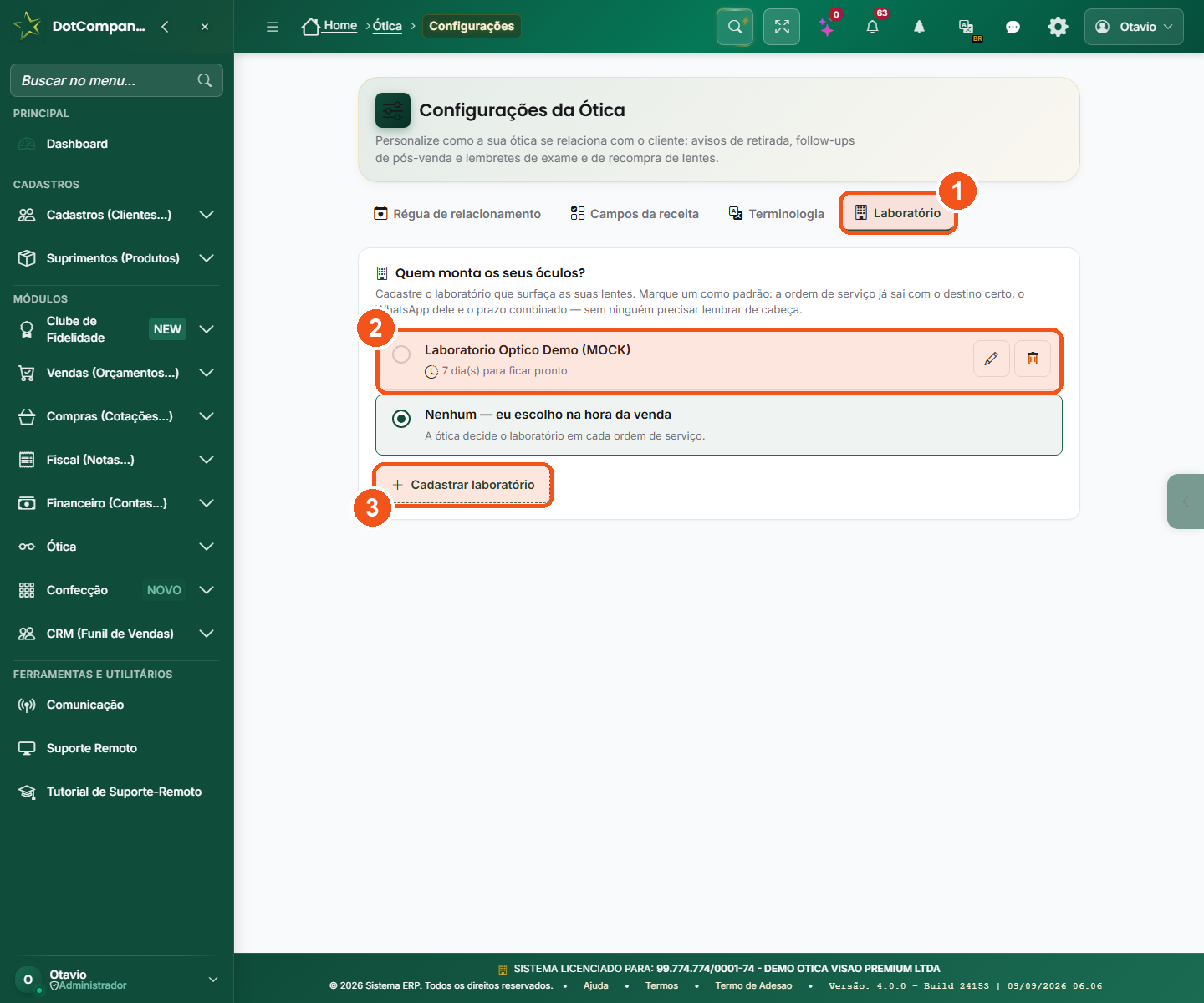
Task: Open Tutorial de Suporte-Remoto in the sidebar
Action: (x=117, y=792)
